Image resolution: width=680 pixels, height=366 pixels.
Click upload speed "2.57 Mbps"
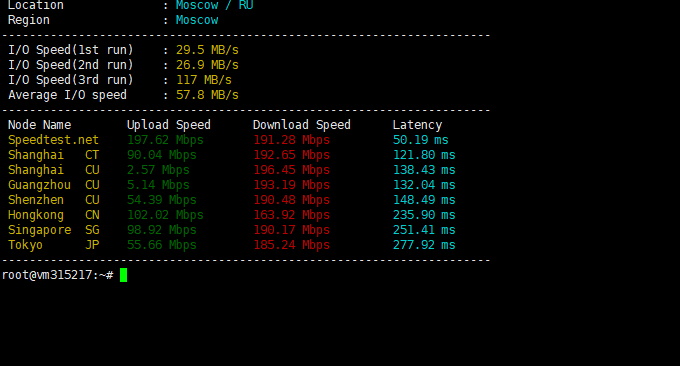[158, 170]
